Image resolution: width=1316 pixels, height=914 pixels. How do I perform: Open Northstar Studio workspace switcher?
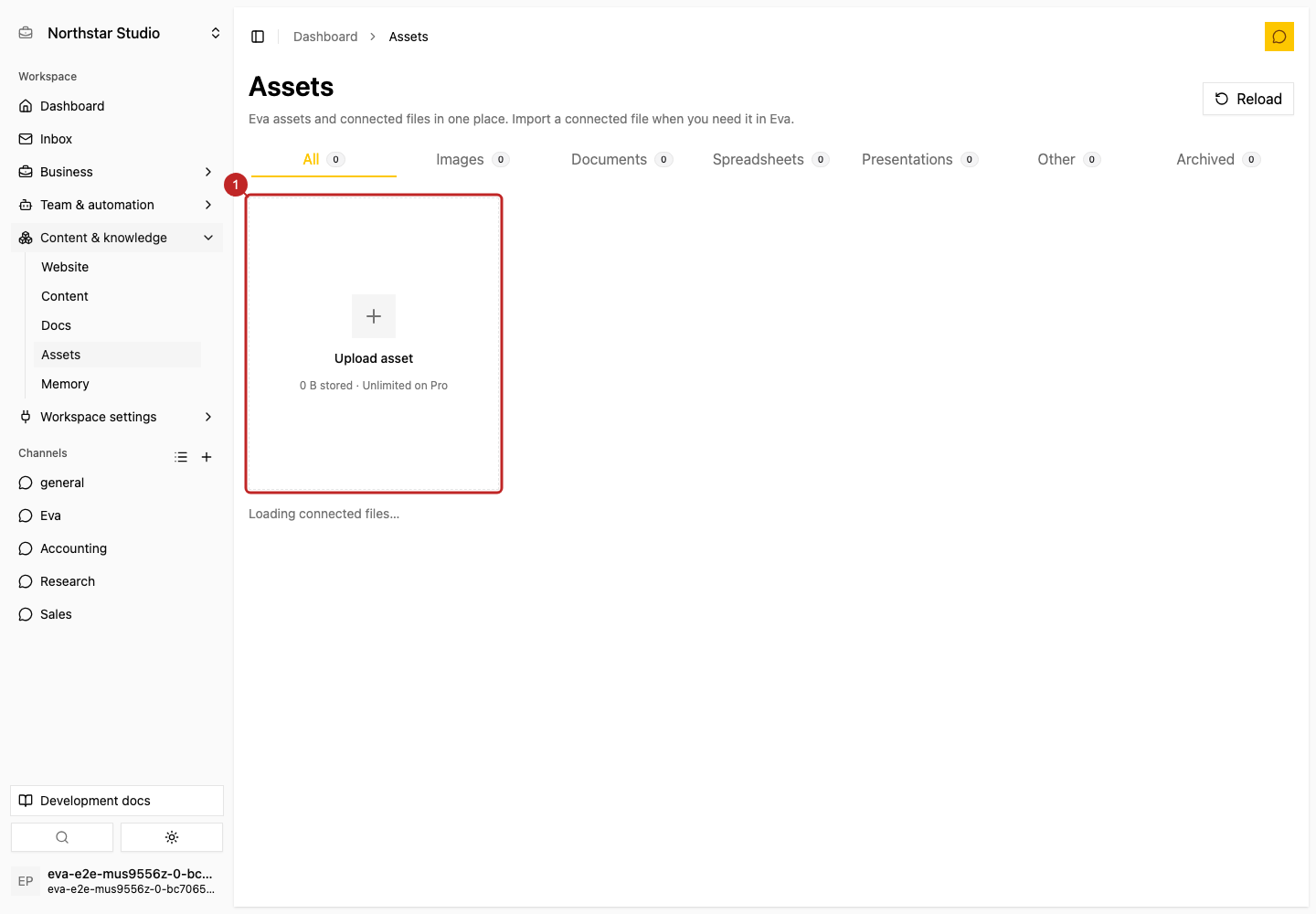pos(117,33)
